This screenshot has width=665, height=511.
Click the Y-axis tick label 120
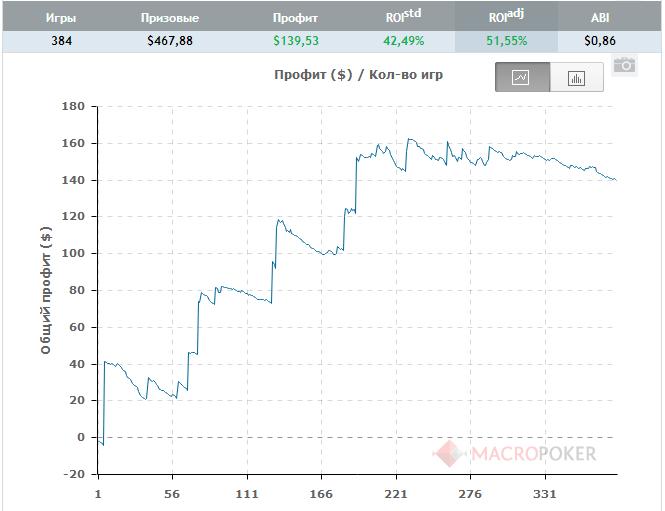(73, 216)
